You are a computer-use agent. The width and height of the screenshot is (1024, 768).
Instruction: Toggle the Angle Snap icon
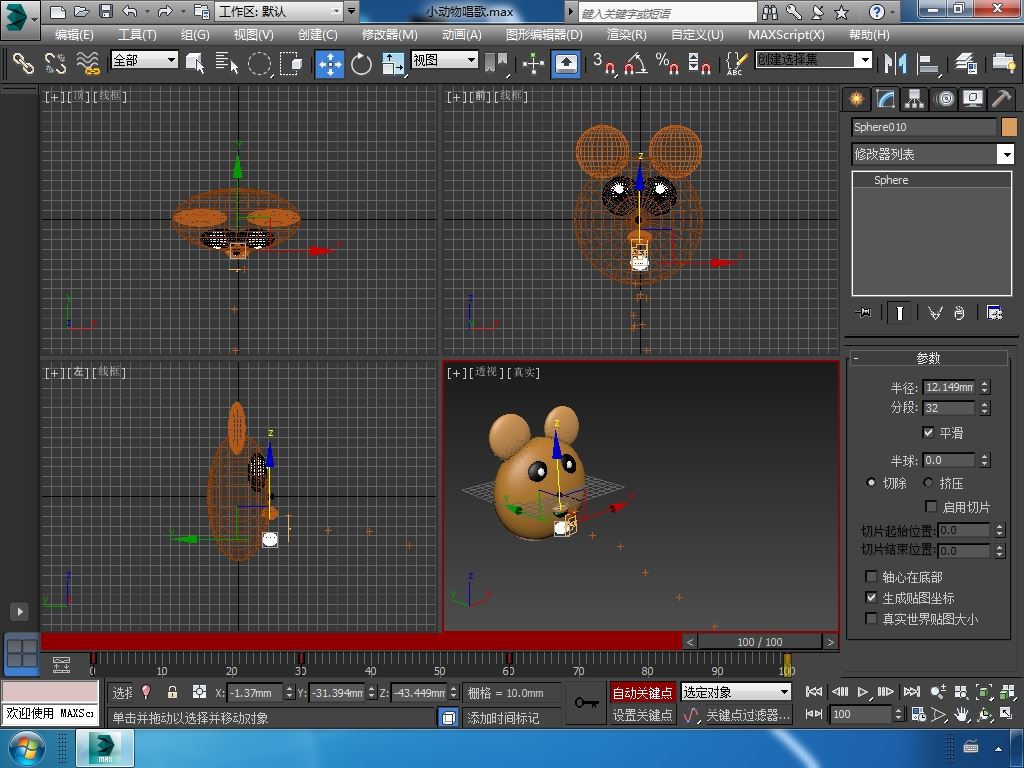pos(635,64)
